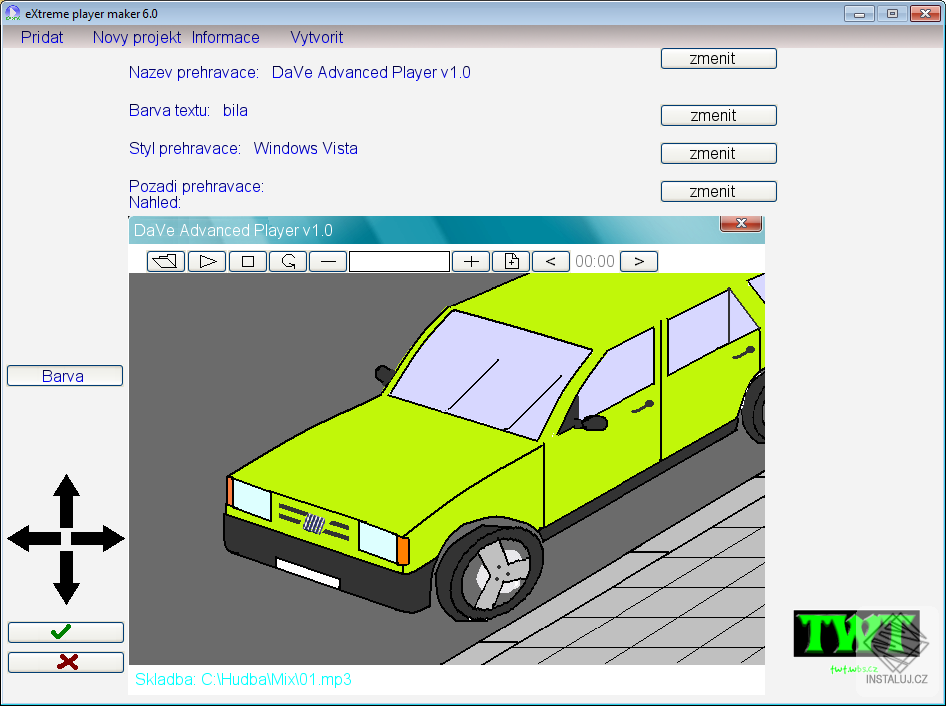Click the Skladba file path text
The width and height of the screenshot is (947, 706).
(x=243, y=679)
